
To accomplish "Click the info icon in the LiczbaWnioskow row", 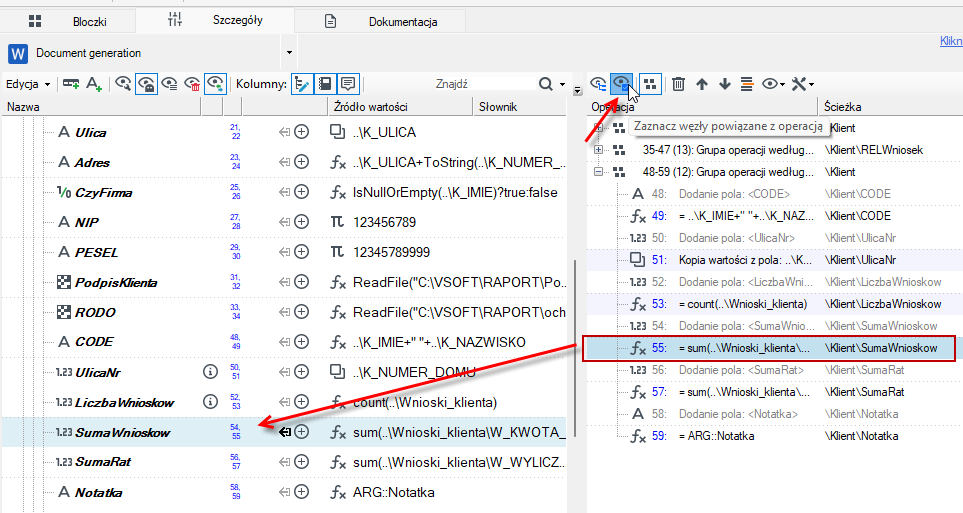I will pos(210,402).
